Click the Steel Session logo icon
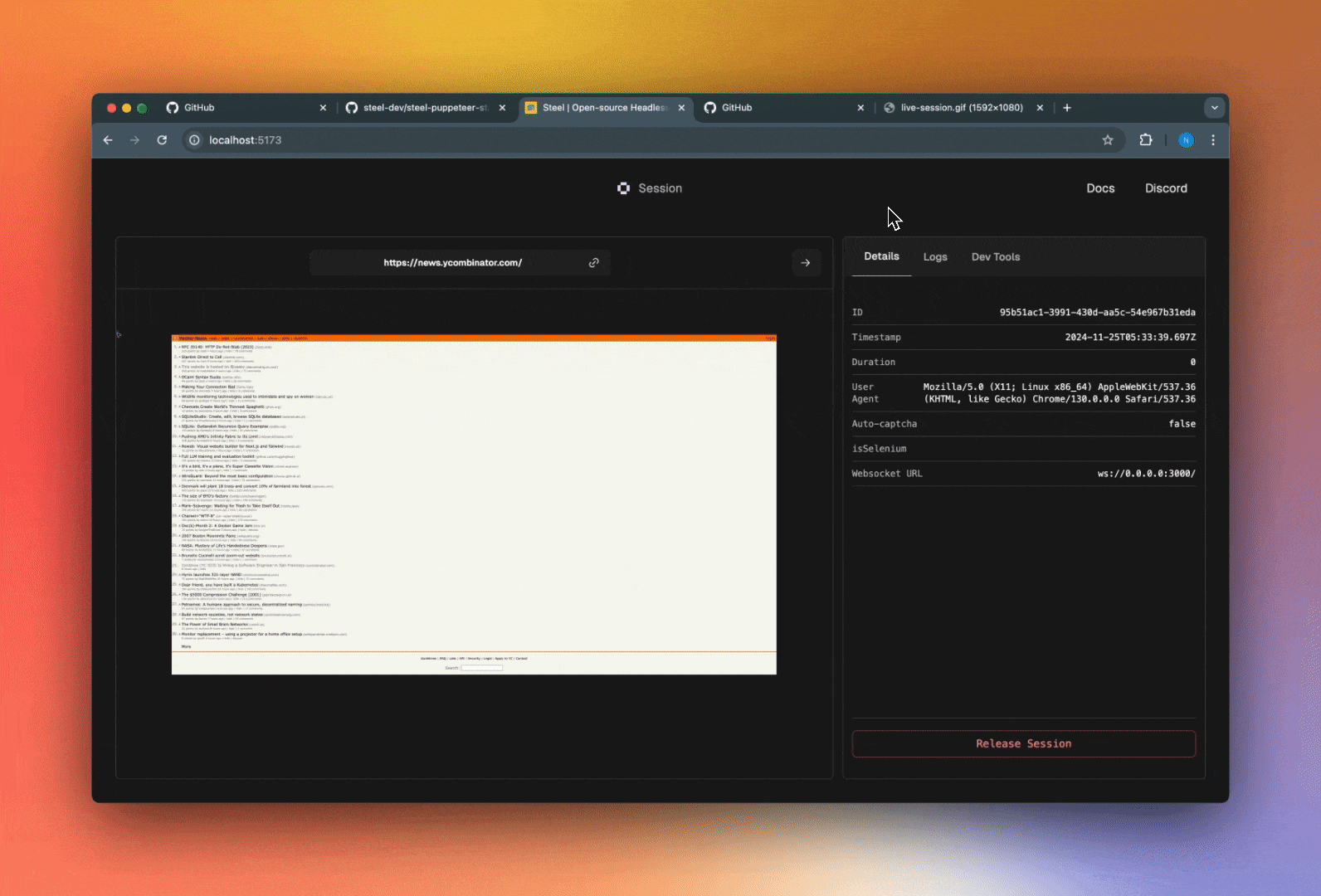 click(x=623, y=188)
